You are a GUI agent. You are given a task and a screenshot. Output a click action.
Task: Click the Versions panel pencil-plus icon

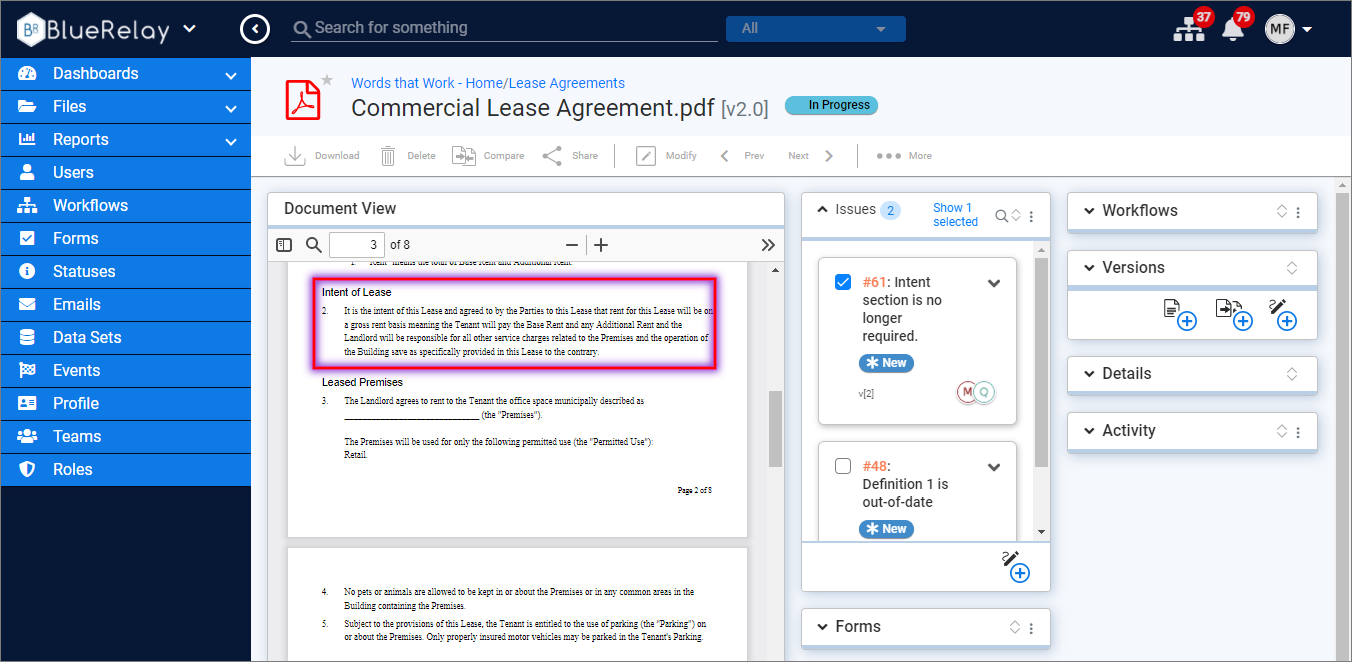point(1283,314)
